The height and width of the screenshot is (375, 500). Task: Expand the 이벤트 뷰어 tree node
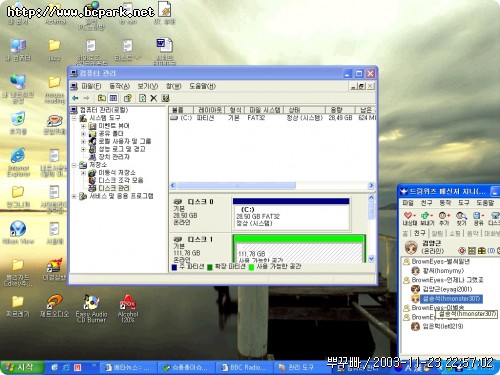pos(83,126)
